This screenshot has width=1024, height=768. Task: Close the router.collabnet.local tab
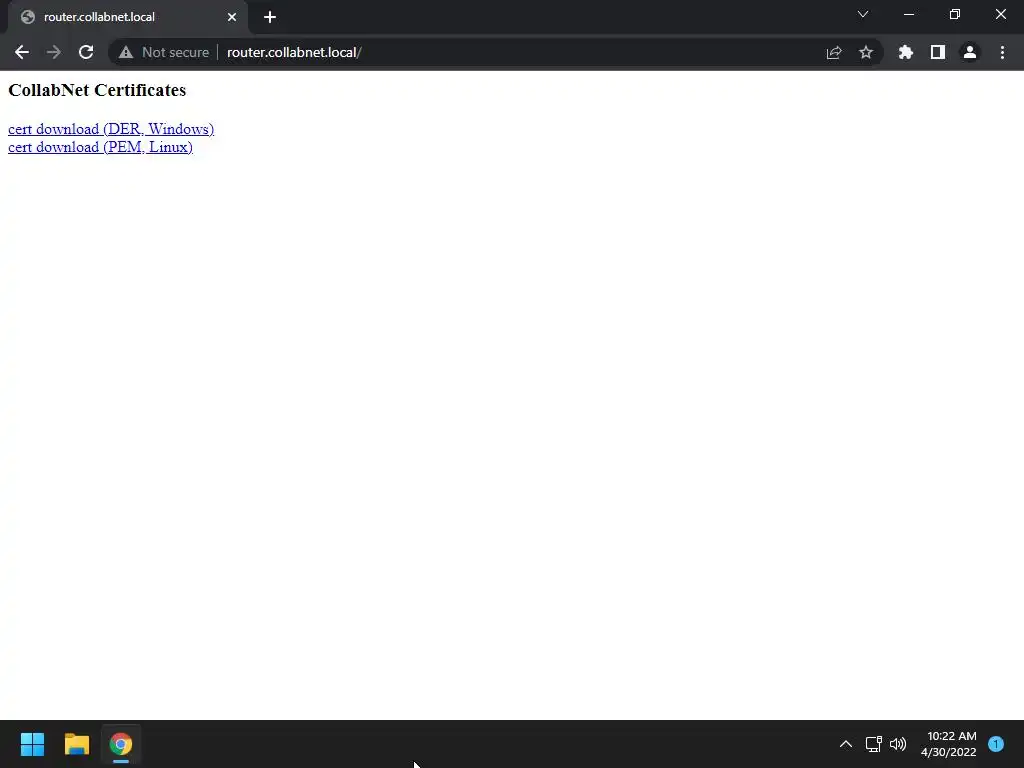(x=232, y=17)
